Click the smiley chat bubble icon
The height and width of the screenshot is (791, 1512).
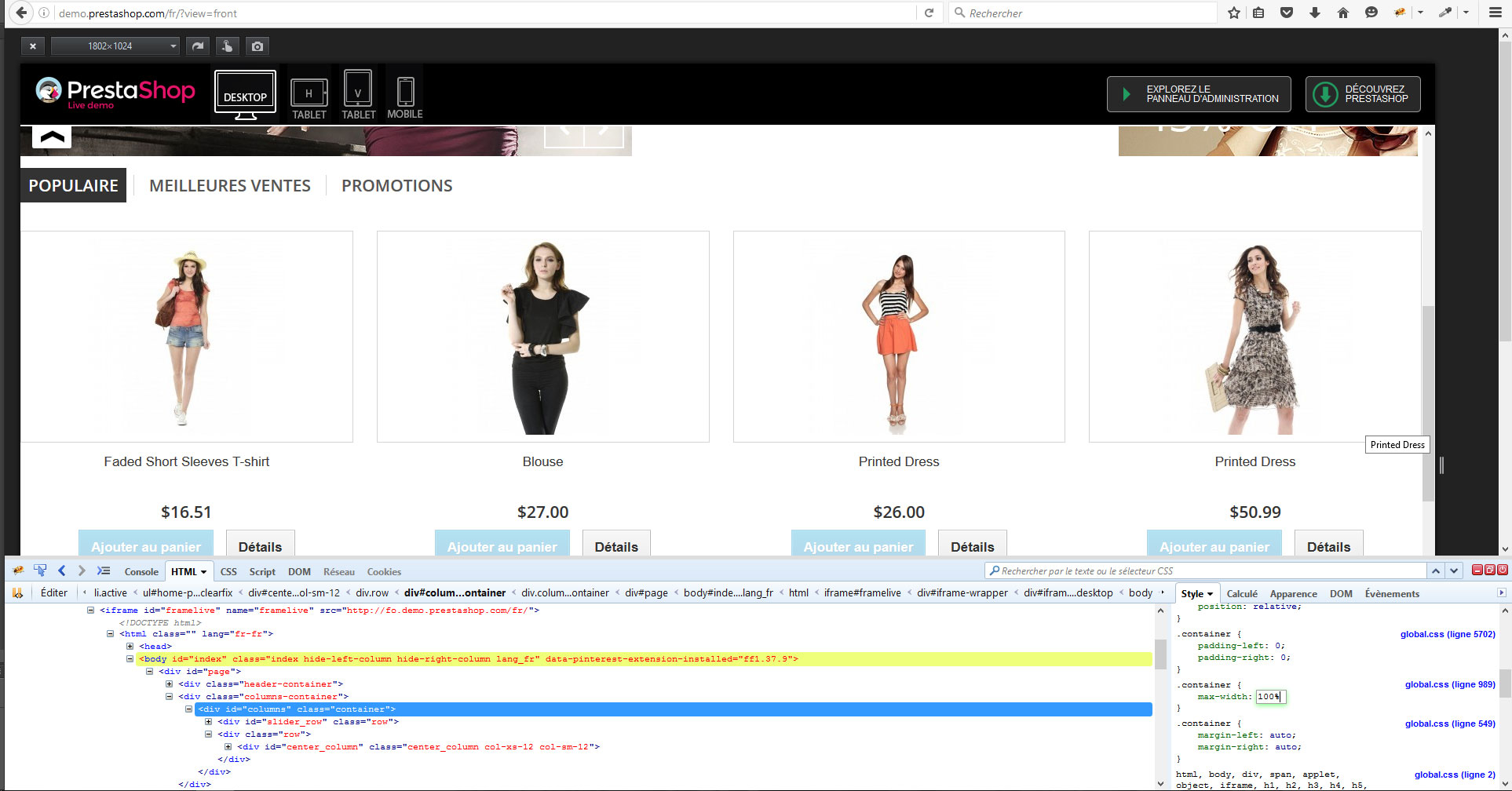point(1371,13)
